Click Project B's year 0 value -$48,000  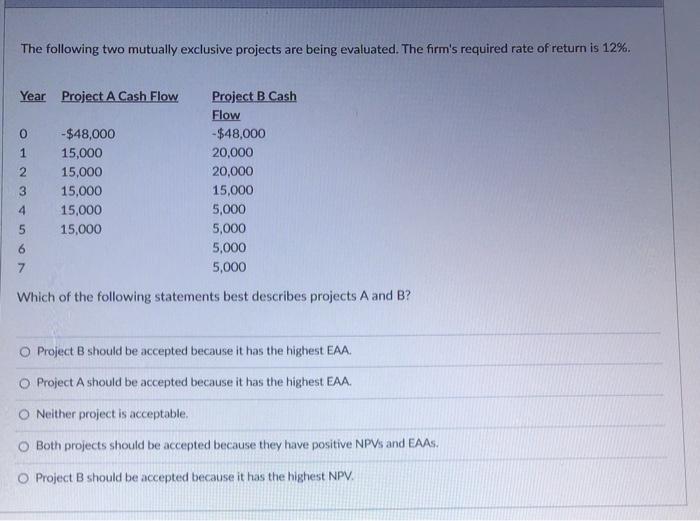point(239,133)
